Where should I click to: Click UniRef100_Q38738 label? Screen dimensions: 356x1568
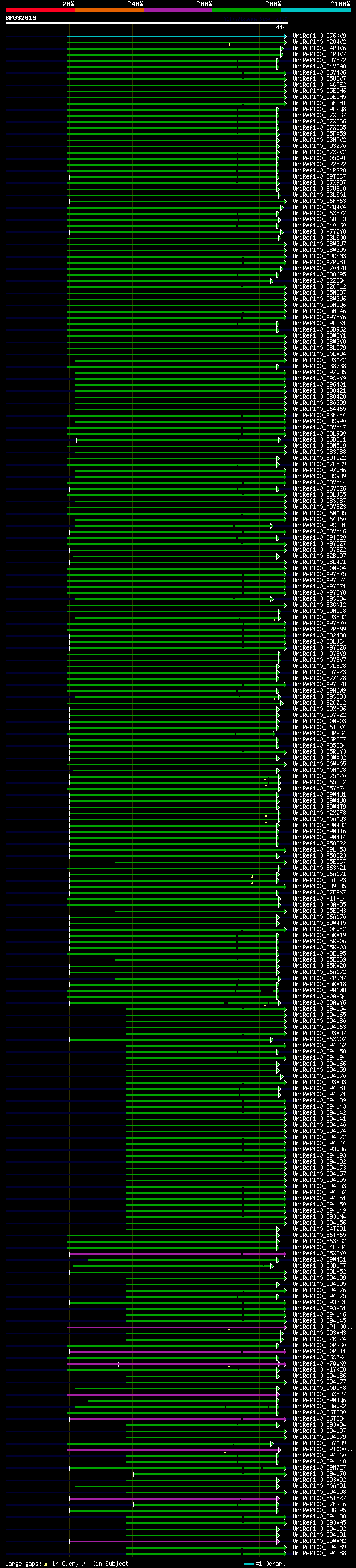pyautogui.click(x=319, y=366)
